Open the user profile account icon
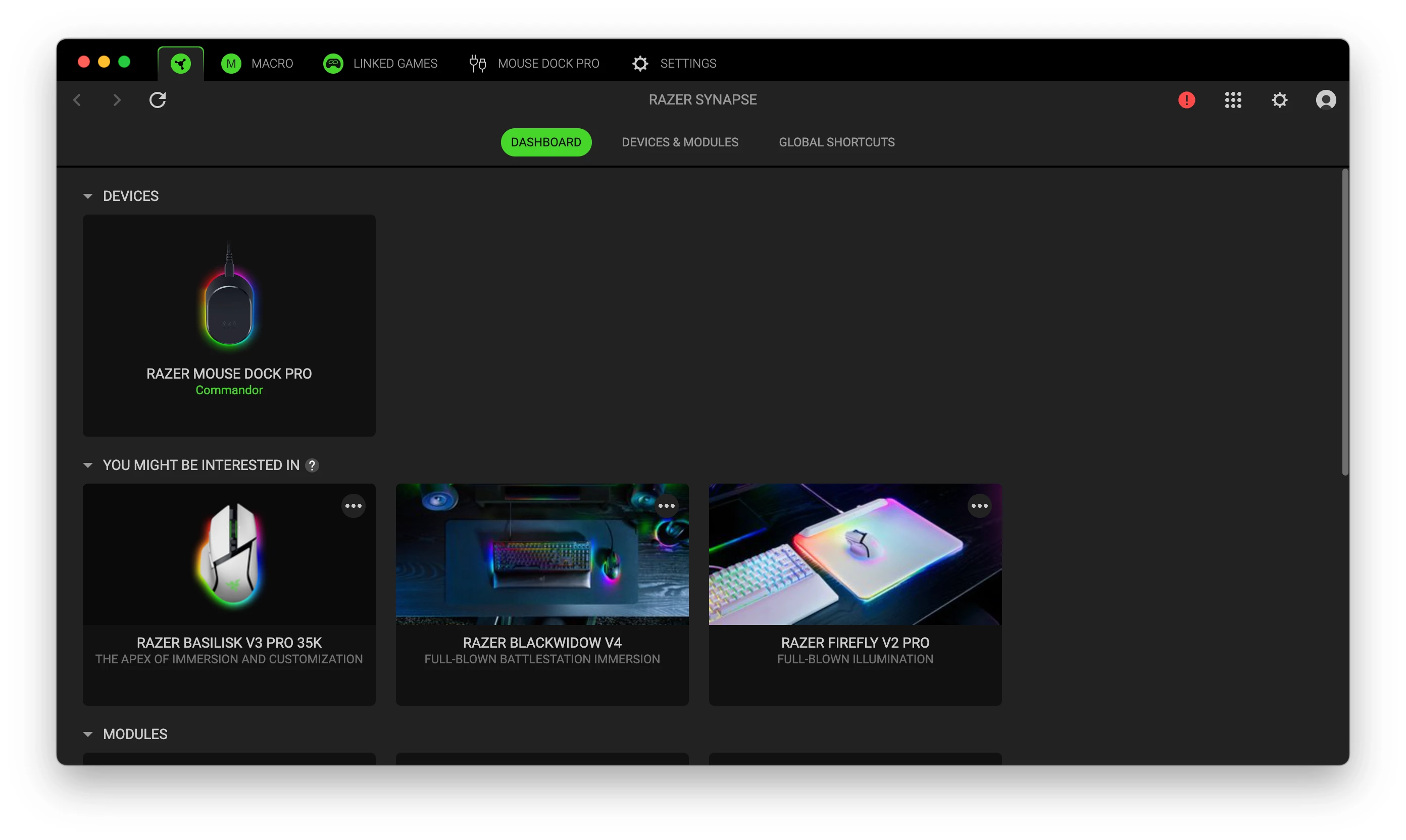The height and width of the screenshot is (840, 1406). 1325,100
